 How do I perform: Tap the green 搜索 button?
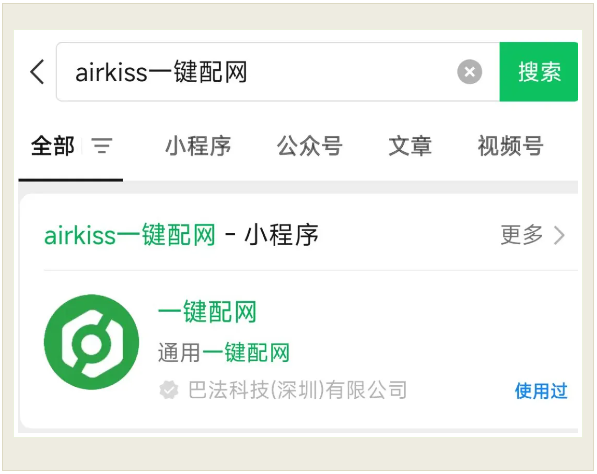coord(539,72)
